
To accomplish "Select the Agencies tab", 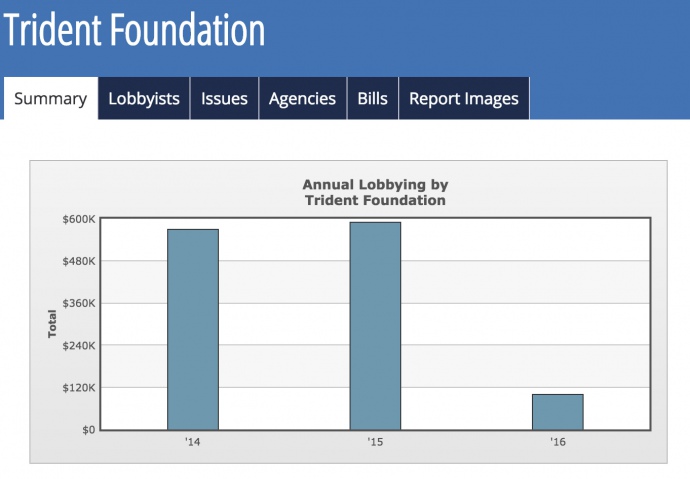I will (302, 99).
